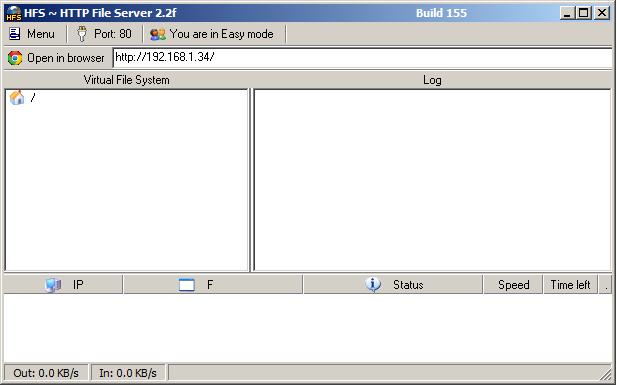Minimize the HFS window
Viewport: 617px width, 386px height.
click(x=567, y=13)
